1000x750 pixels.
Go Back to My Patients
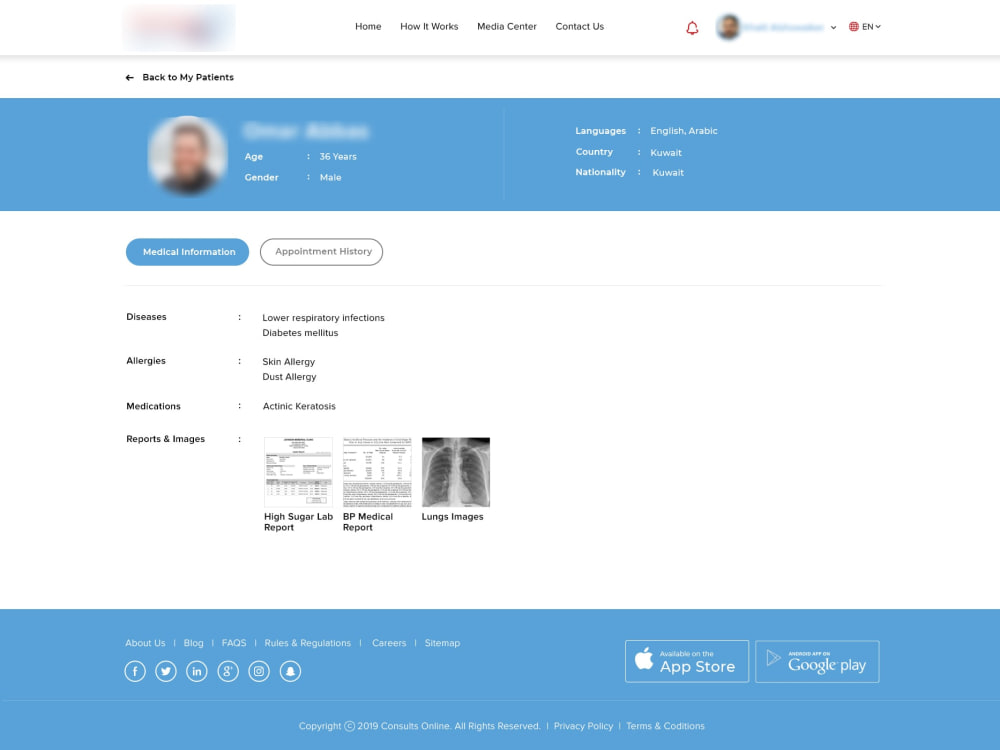pos(188,77)
